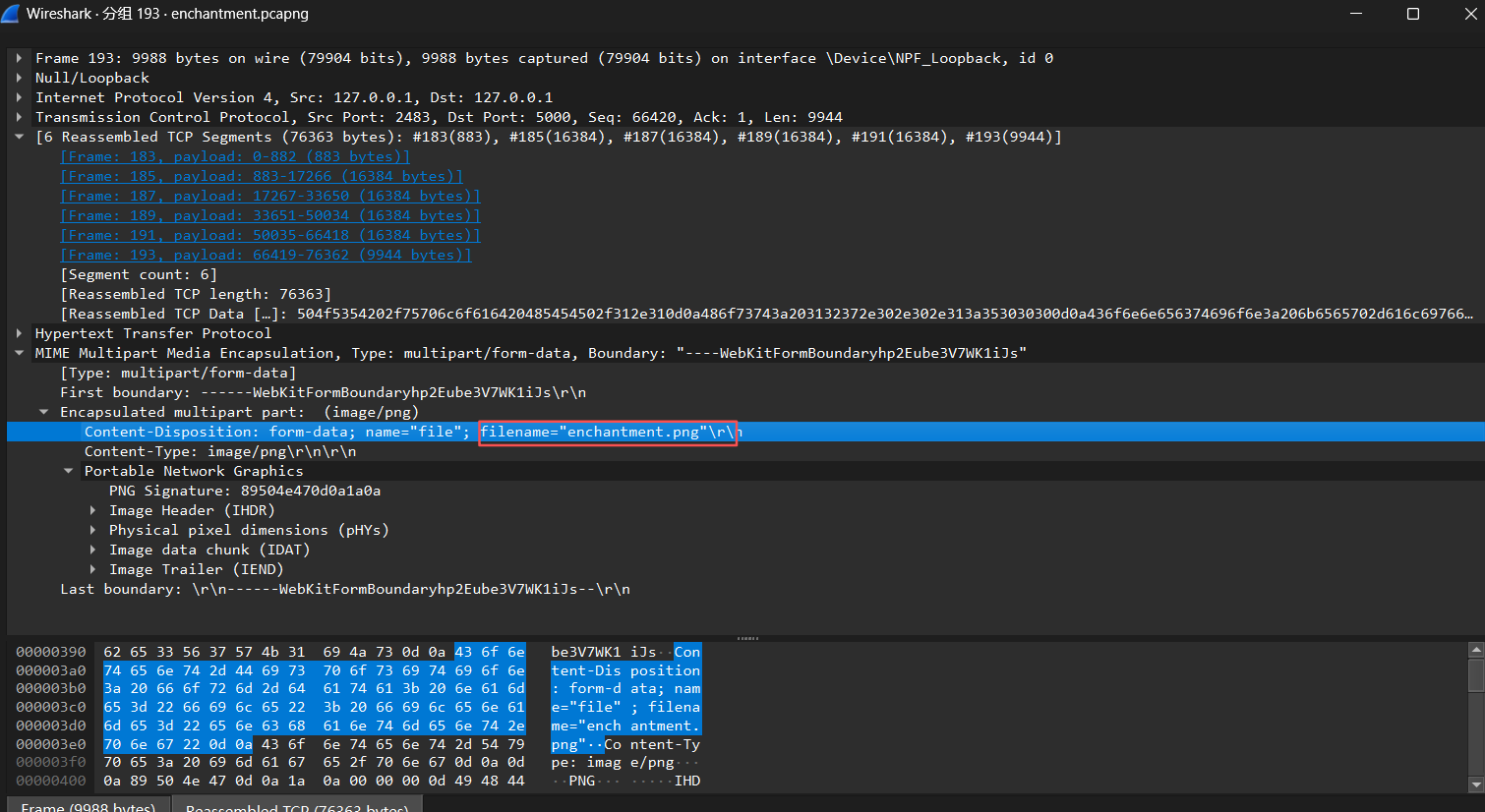Switch to the Frame (9988 bytes) tab
1485x812 pixels.
point(89,806)
